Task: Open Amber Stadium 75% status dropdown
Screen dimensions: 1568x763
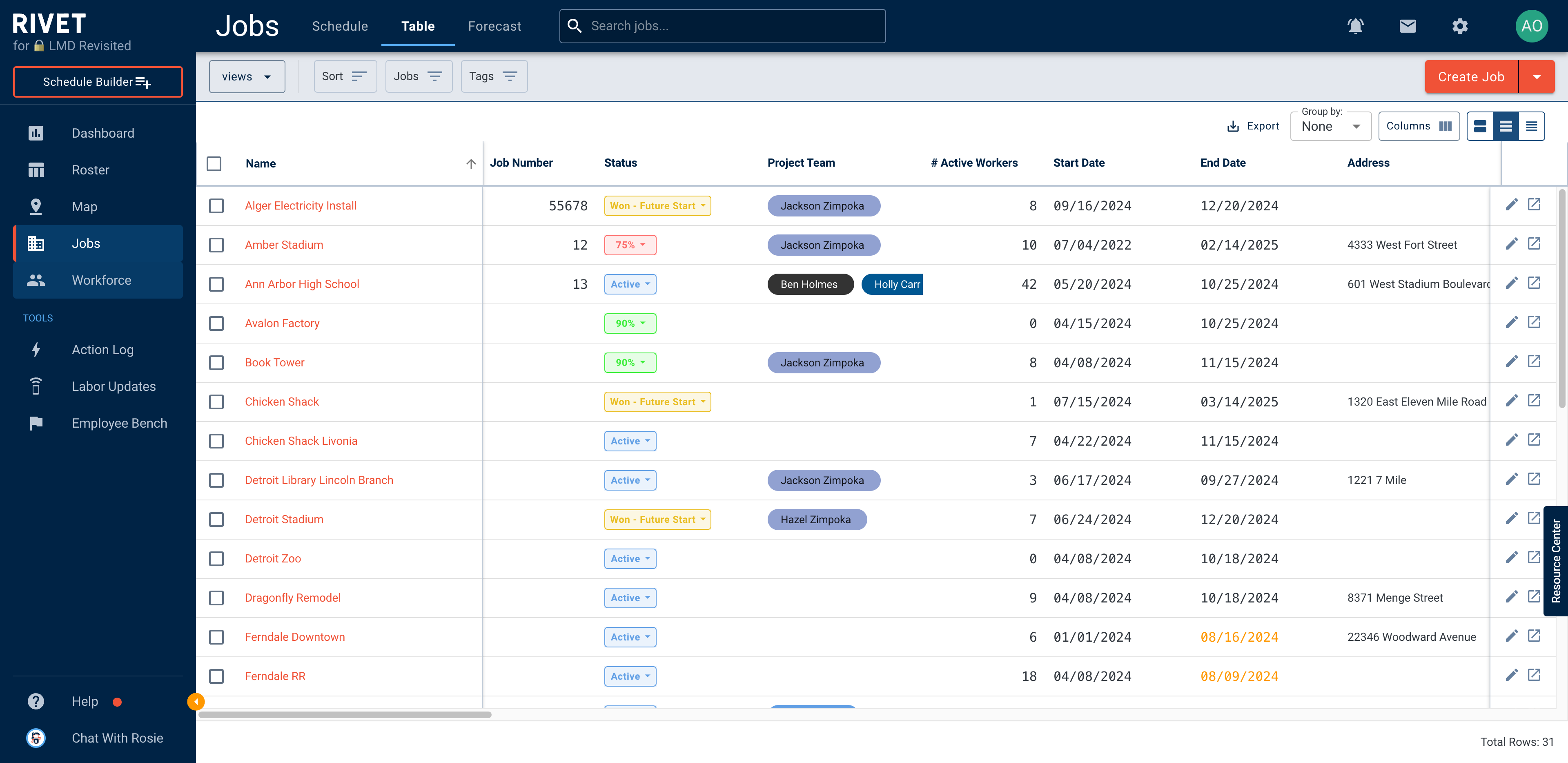Action: (x=630, y=245)
